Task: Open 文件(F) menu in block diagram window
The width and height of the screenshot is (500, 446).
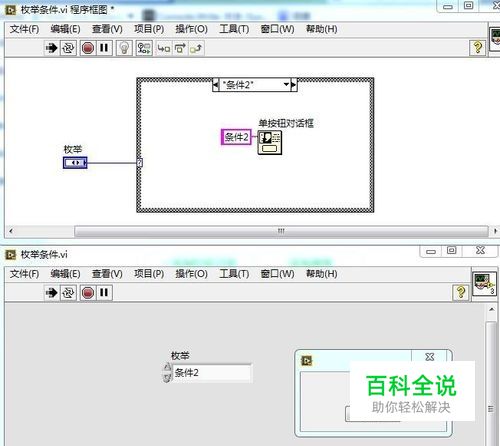Action: tap(24, 29)
